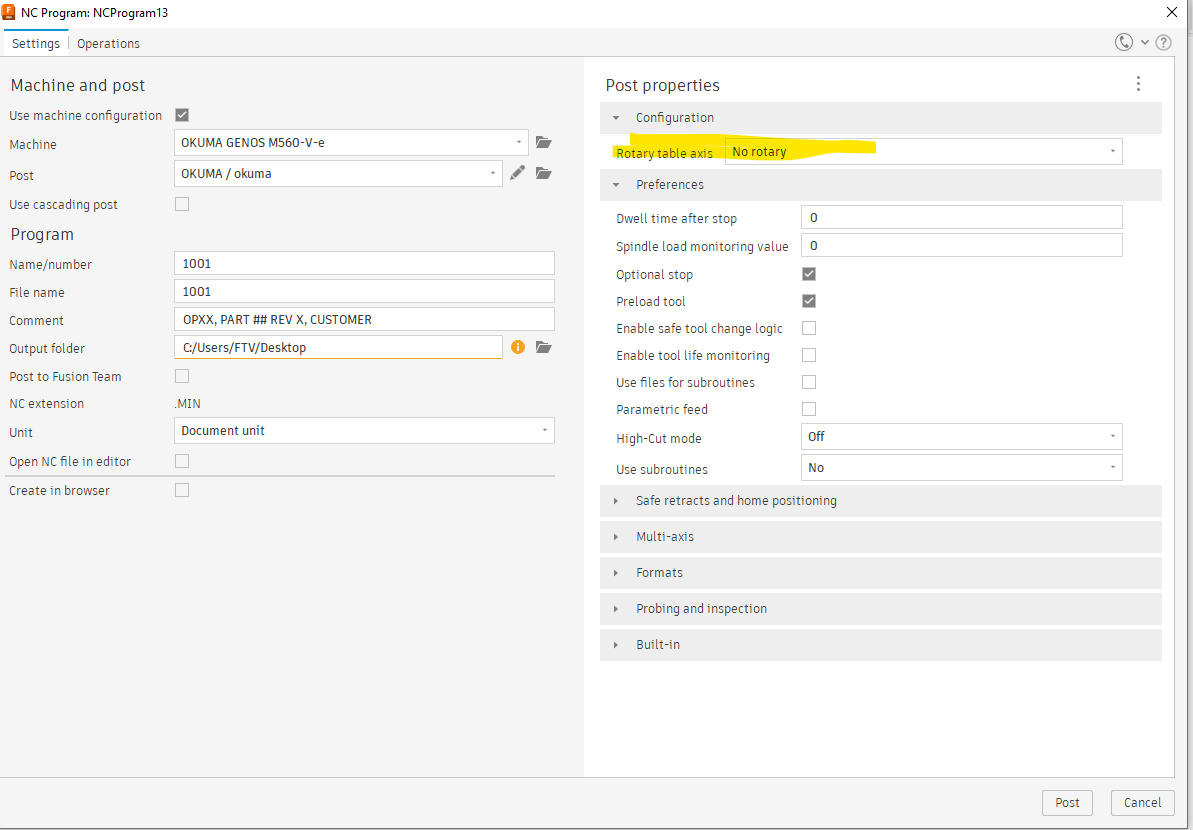Switch to the Settings tab
Screen dimensions: 1193x830
(36, 43)
